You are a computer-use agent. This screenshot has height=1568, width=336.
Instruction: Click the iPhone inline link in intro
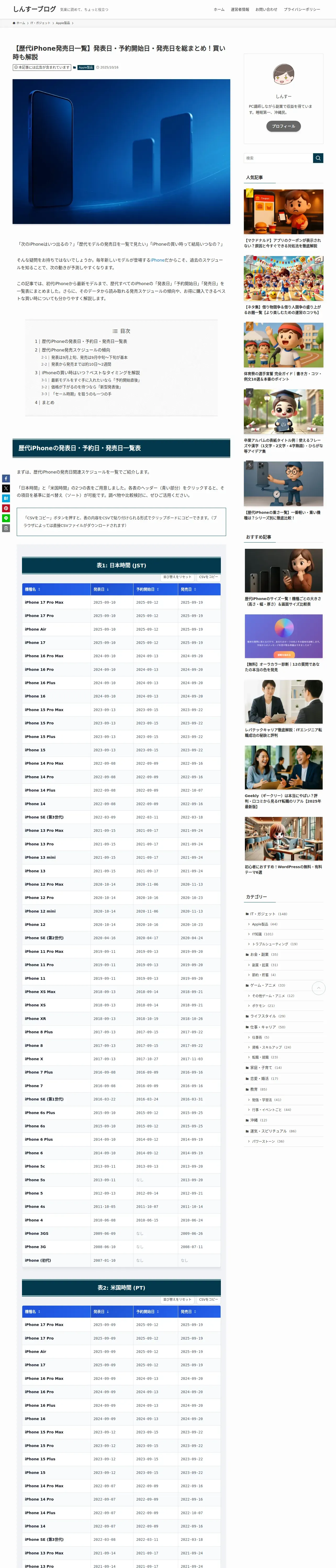pyautogui.click(x=157, y=260)
